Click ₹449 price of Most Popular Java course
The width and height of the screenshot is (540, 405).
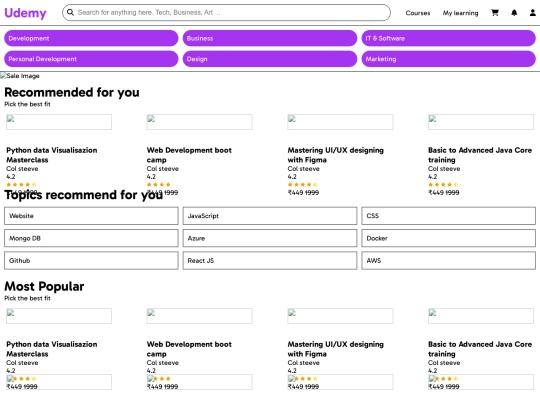(x=437, y=387)
